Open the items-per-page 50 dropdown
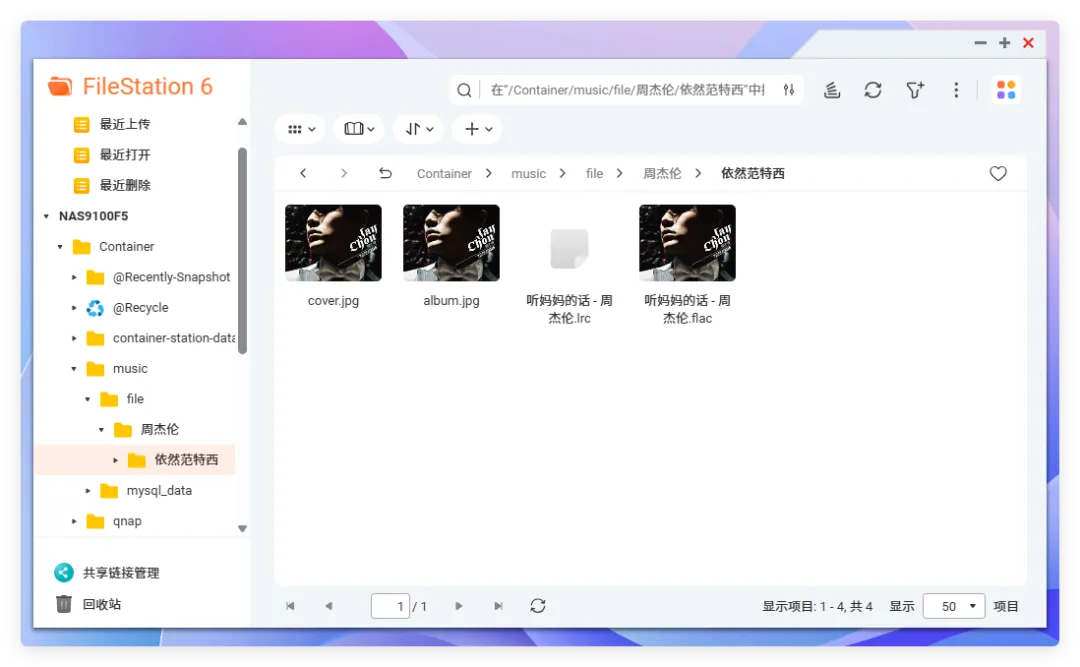The width and height of the screenshot is (1080, 667). pyautogui.click(x=953, y=606)
